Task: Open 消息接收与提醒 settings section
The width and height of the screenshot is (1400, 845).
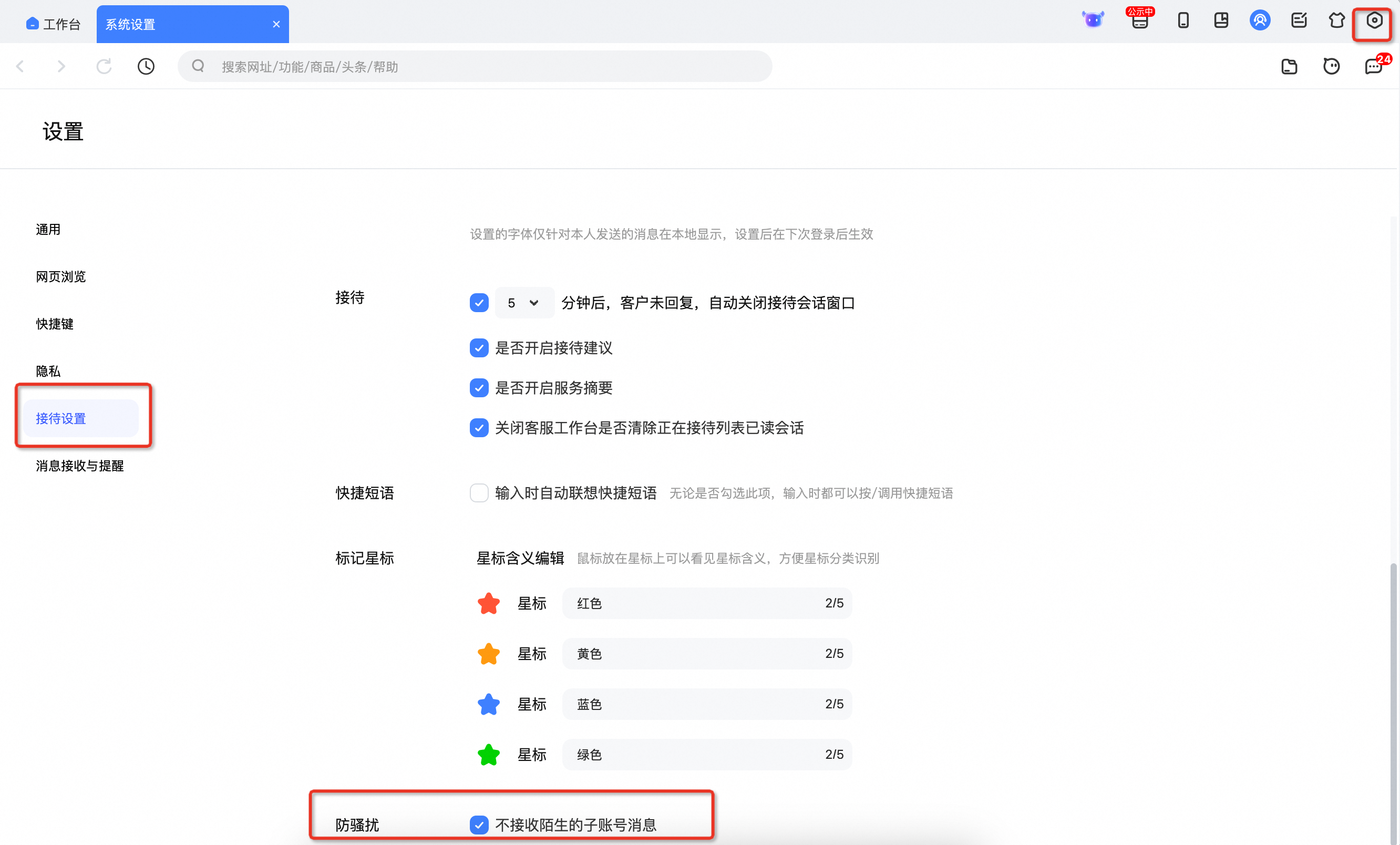Action: [x=79, y=466]
